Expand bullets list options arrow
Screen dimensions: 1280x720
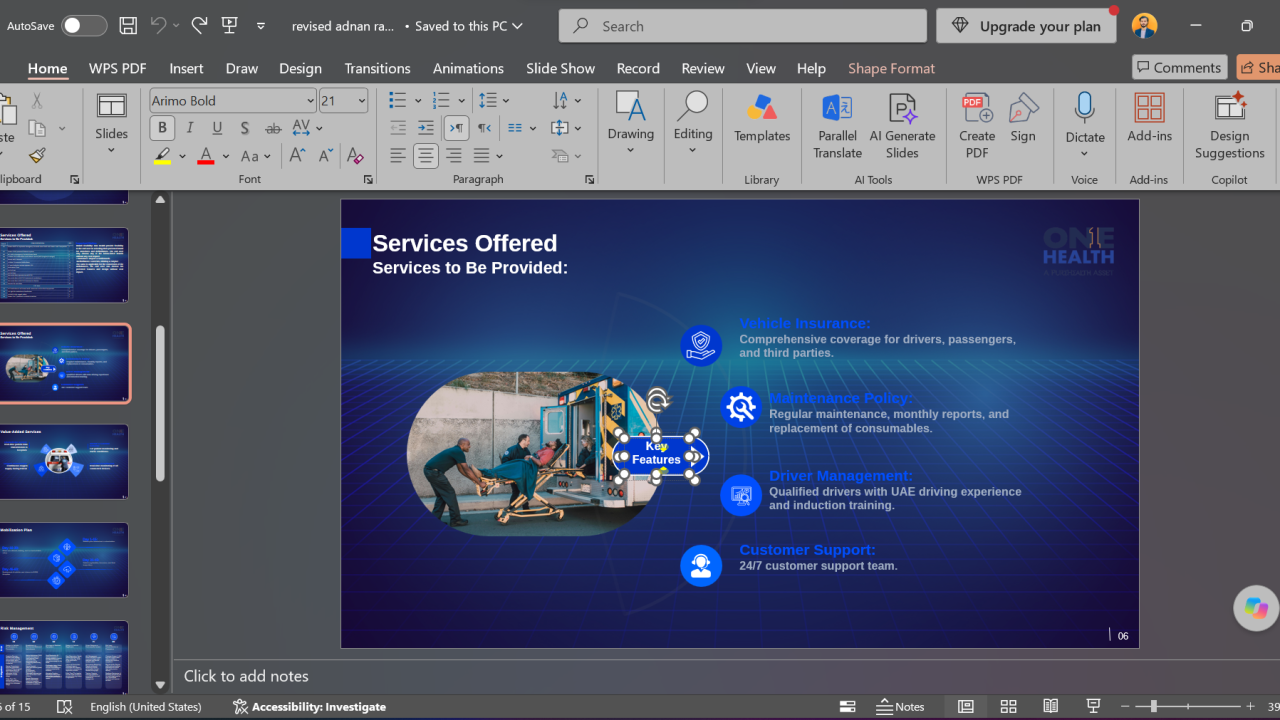coord(417,101)
